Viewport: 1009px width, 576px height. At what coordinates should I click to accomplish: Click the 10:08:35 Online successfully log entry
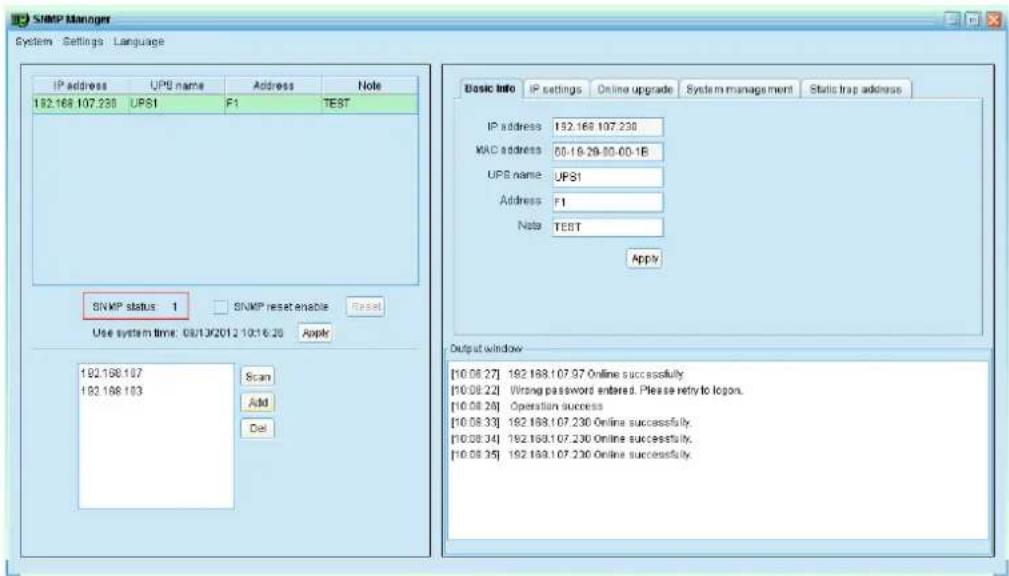tap(571, 455)
